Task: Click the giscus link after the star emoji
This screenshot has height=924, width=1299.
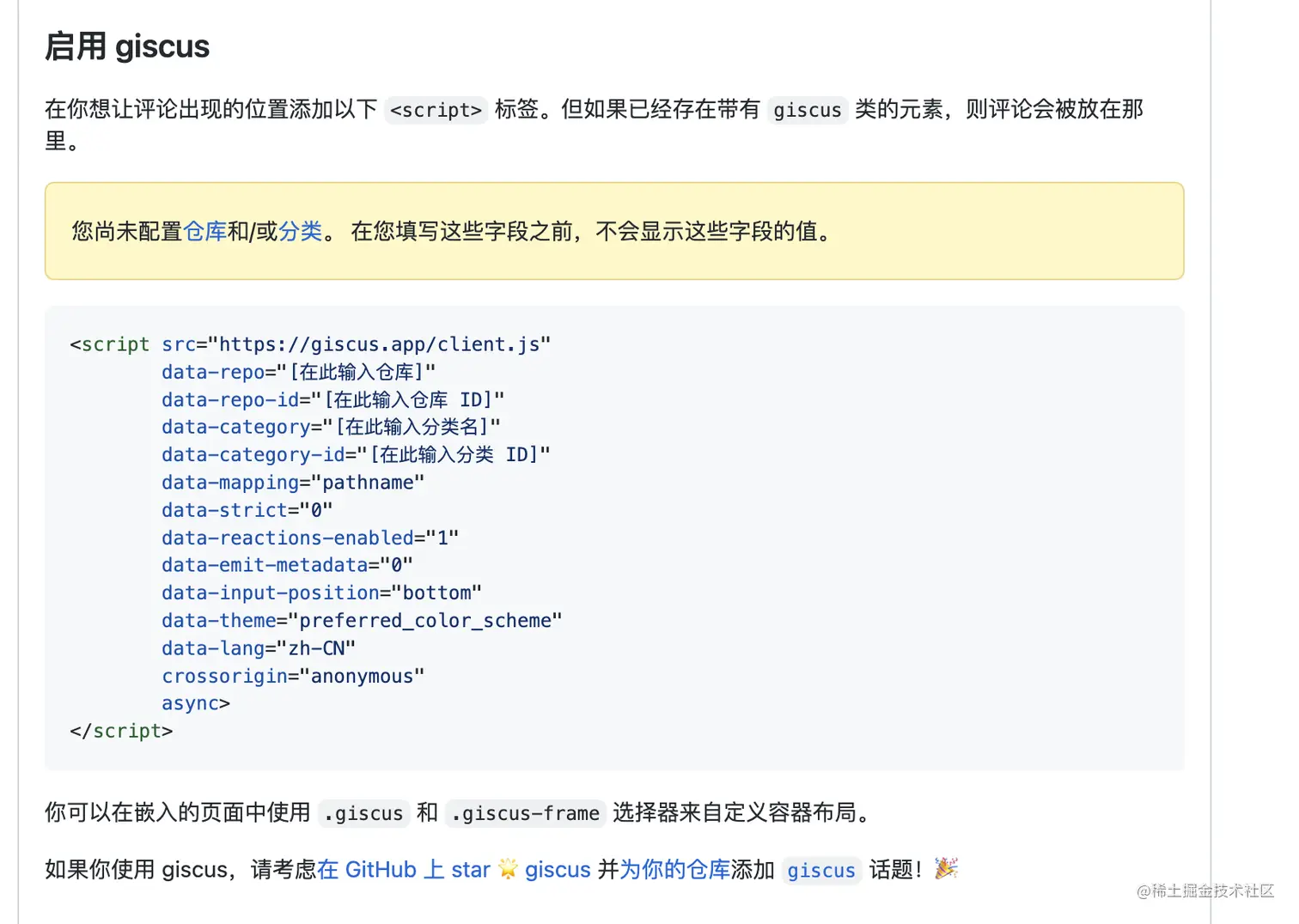Action: (x=558, y=869)
